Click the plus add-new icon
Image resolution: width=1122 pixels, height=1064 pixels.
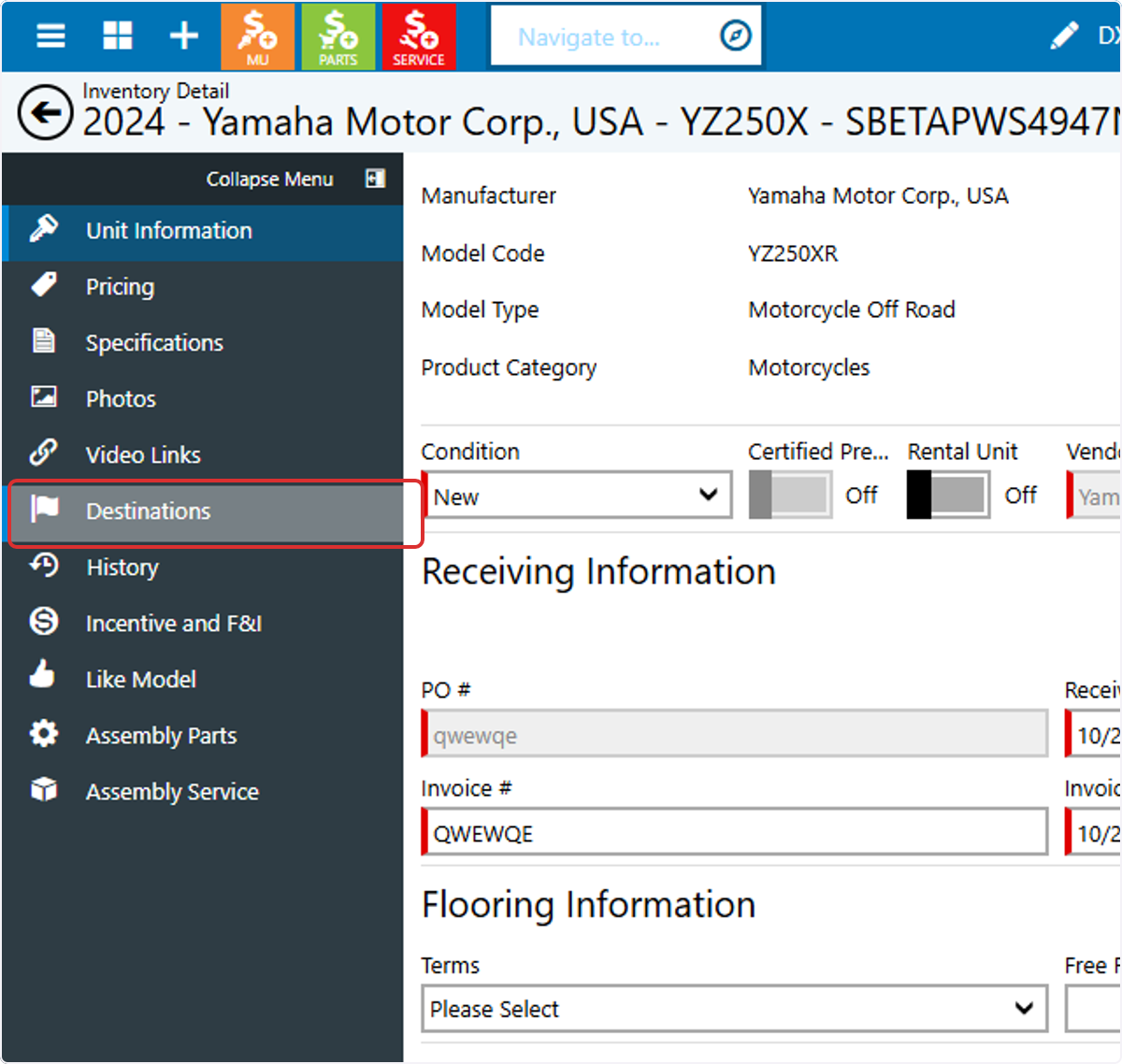(184, 36)
